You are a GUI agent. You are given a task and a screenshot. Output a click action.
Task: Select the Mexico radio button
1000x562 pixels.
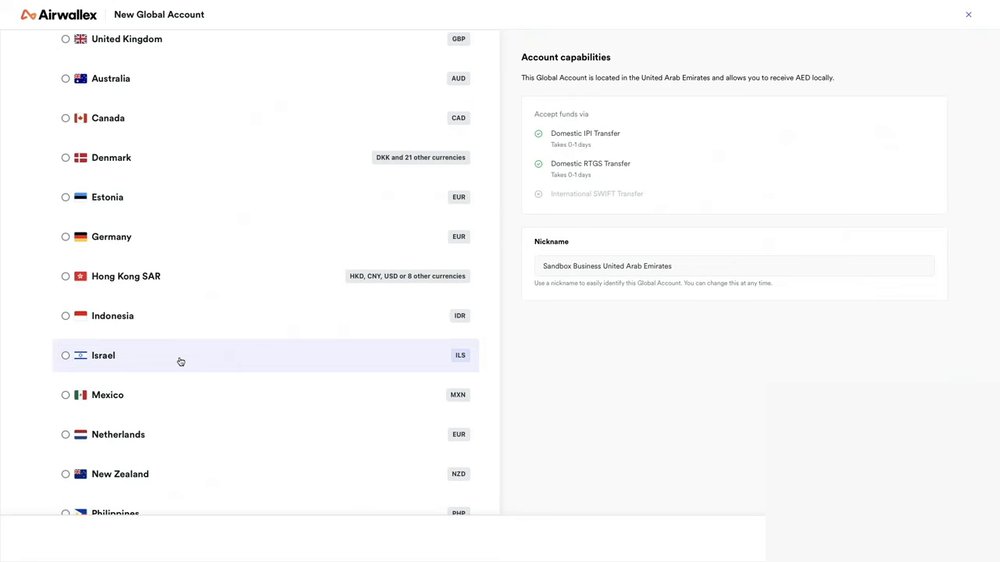(66, 395)
